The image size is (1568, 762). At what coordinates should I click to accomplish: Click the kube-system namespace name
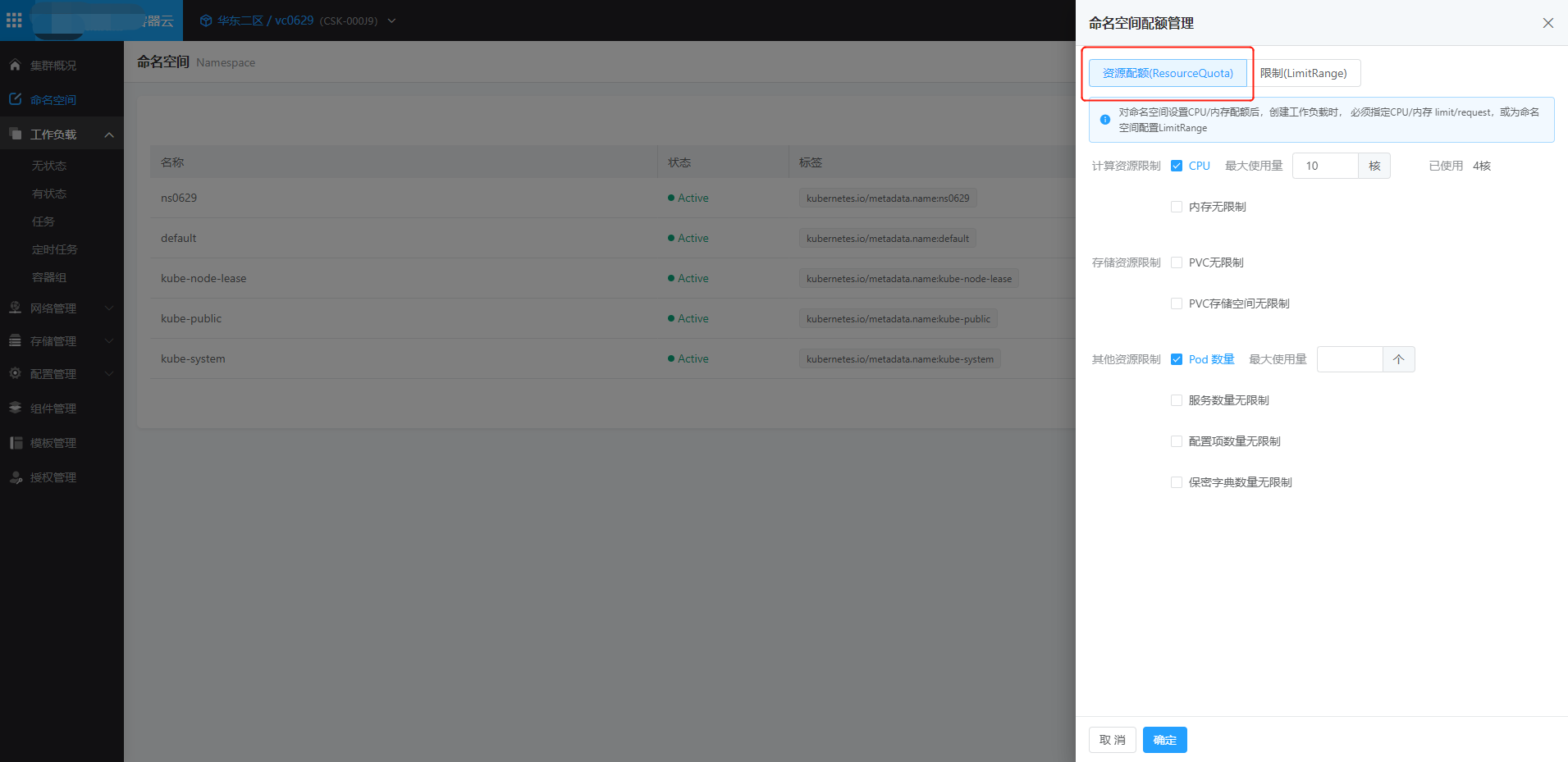coord(193,358)
